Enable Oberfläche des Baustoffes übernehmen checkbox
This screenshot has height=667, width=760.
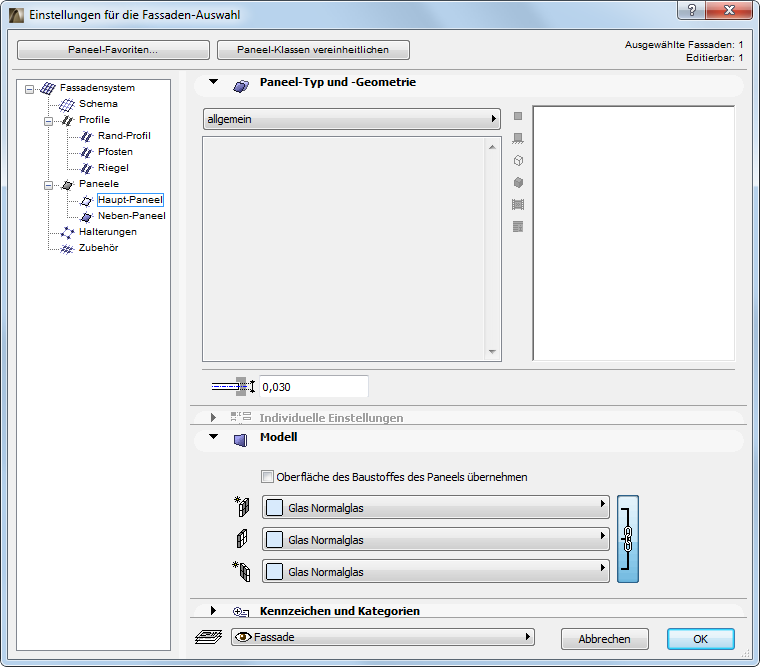pyautogui.click(x=267, y=476)
